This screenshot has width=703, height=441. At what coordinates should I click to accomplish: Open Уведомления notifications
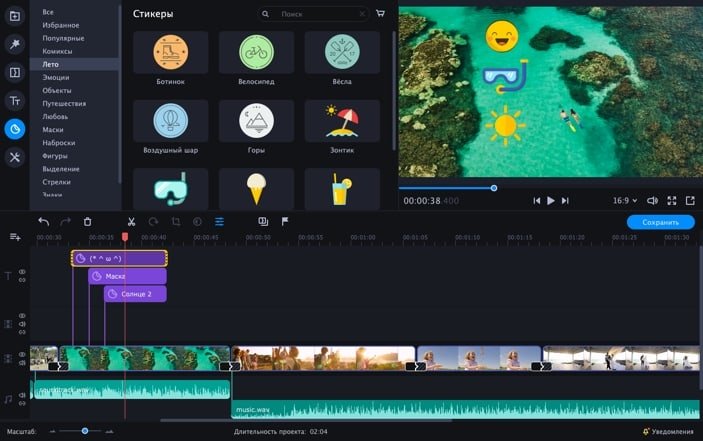tap(668, 431)
